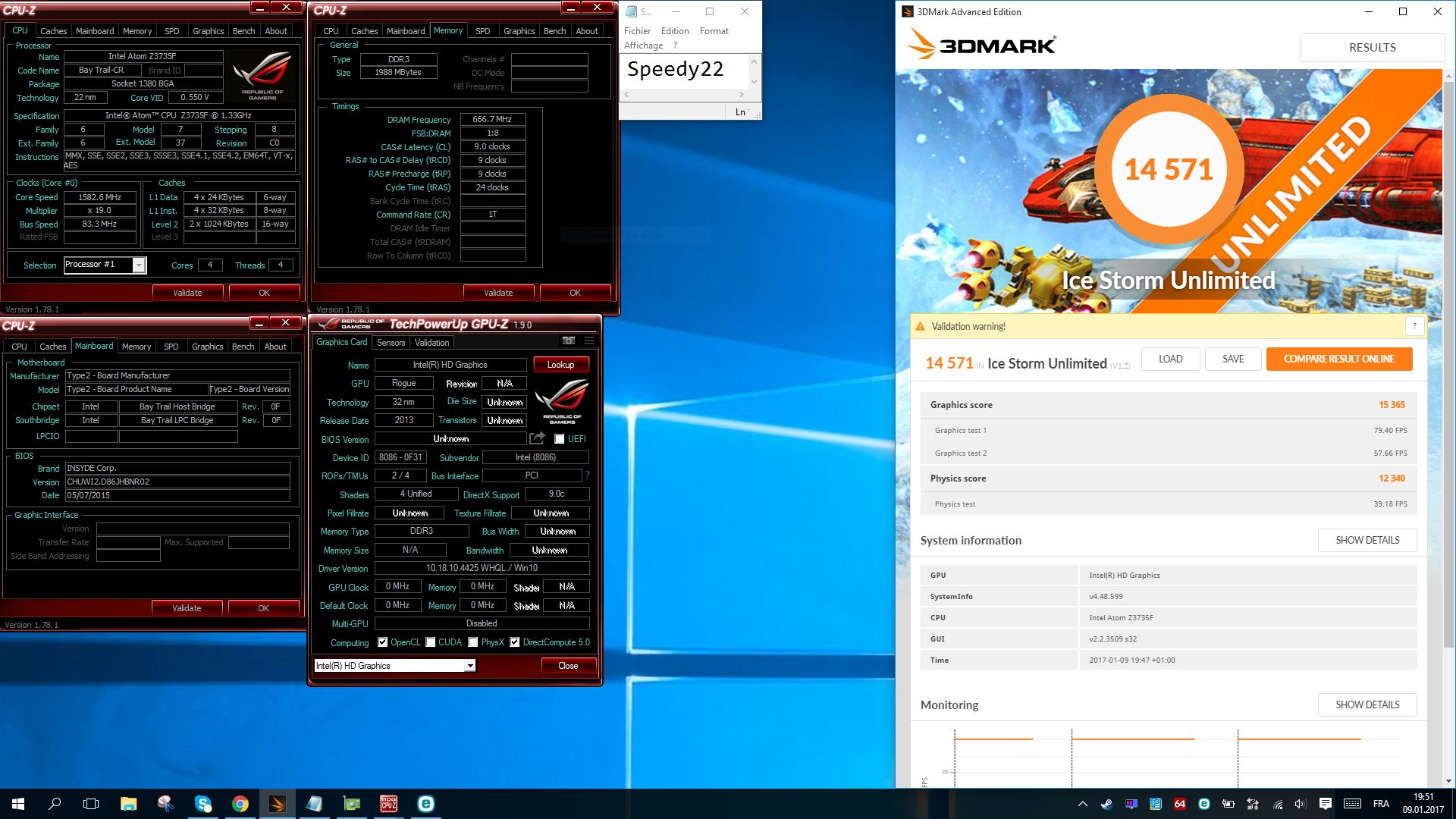Open File Explorer from the taskbar
Viewport: 1456px width, 819px height.
129,804
